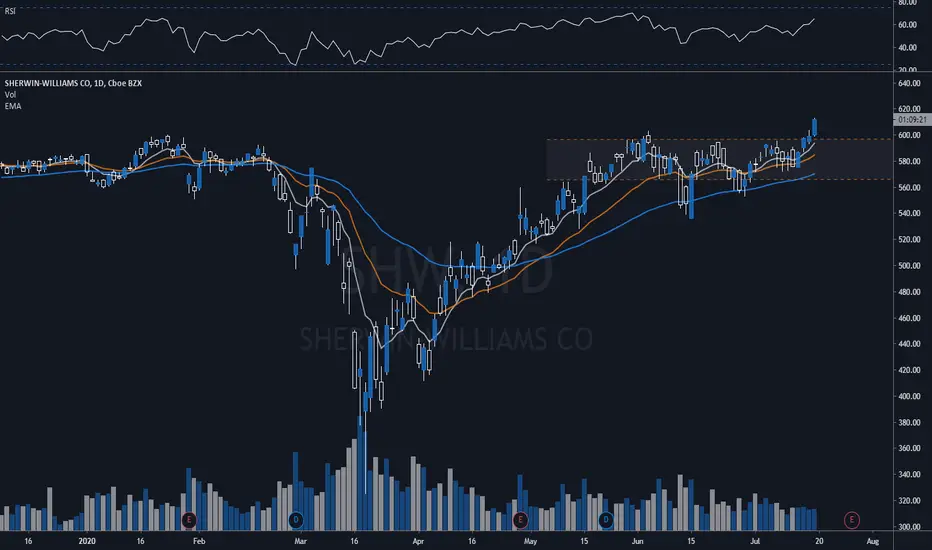Click the 560.00 price axis label
This screenshot has height=550, width=932.
909,187
